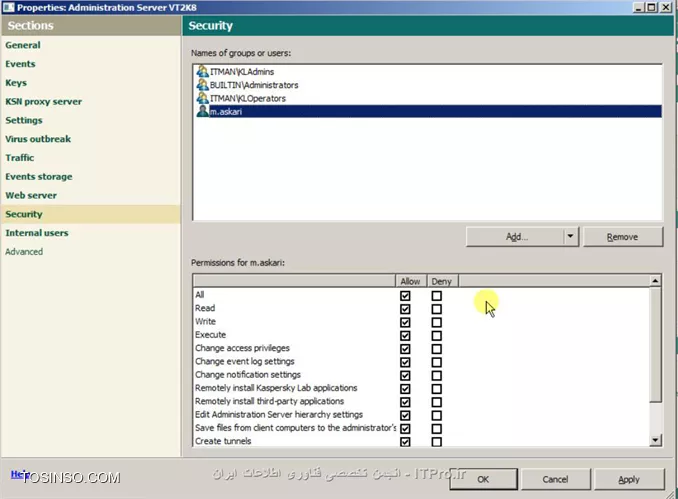Click the Remotely install third-party applications label

point(269,401)
